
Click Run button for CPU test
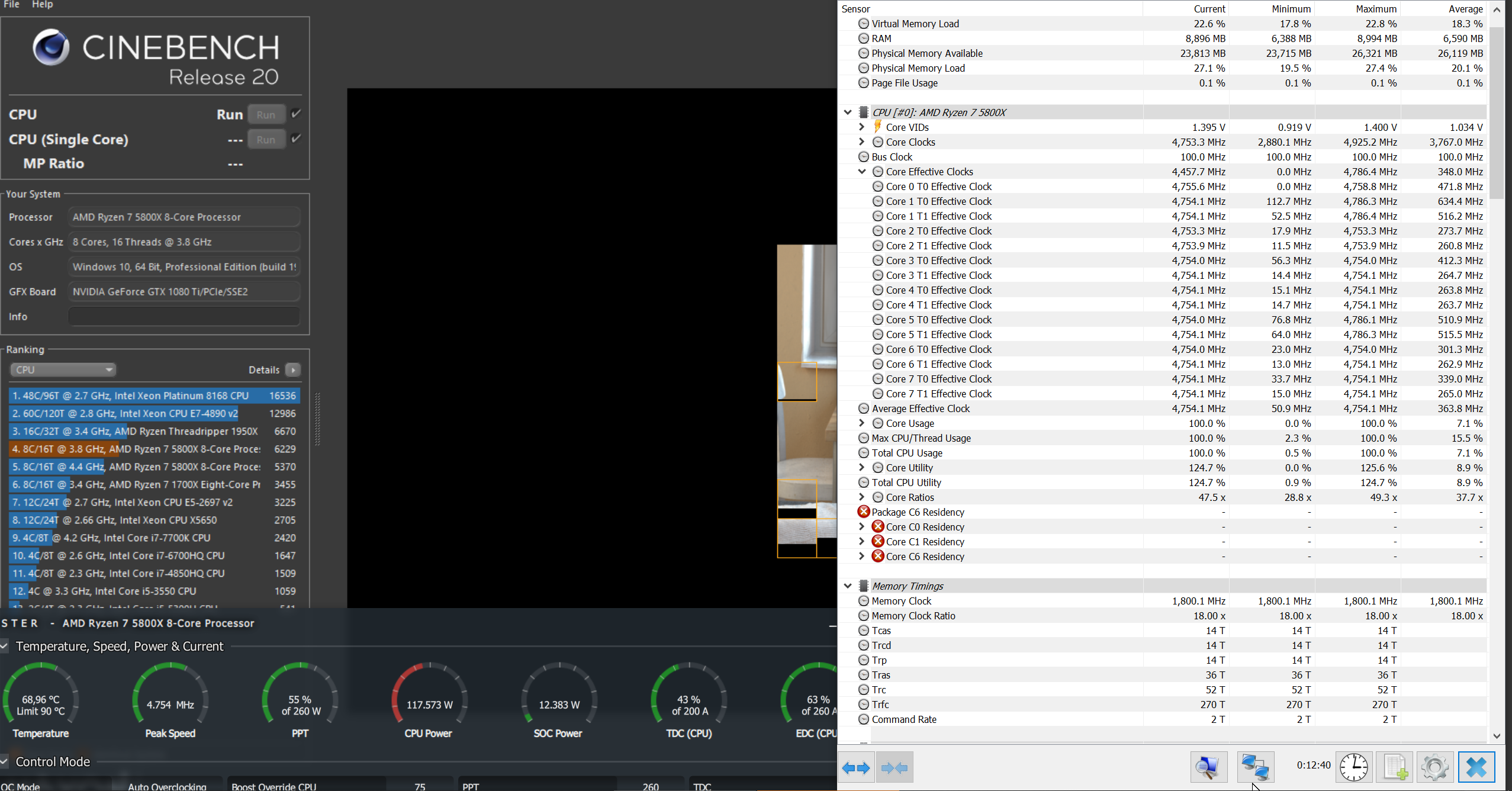(x=266, y=114)
